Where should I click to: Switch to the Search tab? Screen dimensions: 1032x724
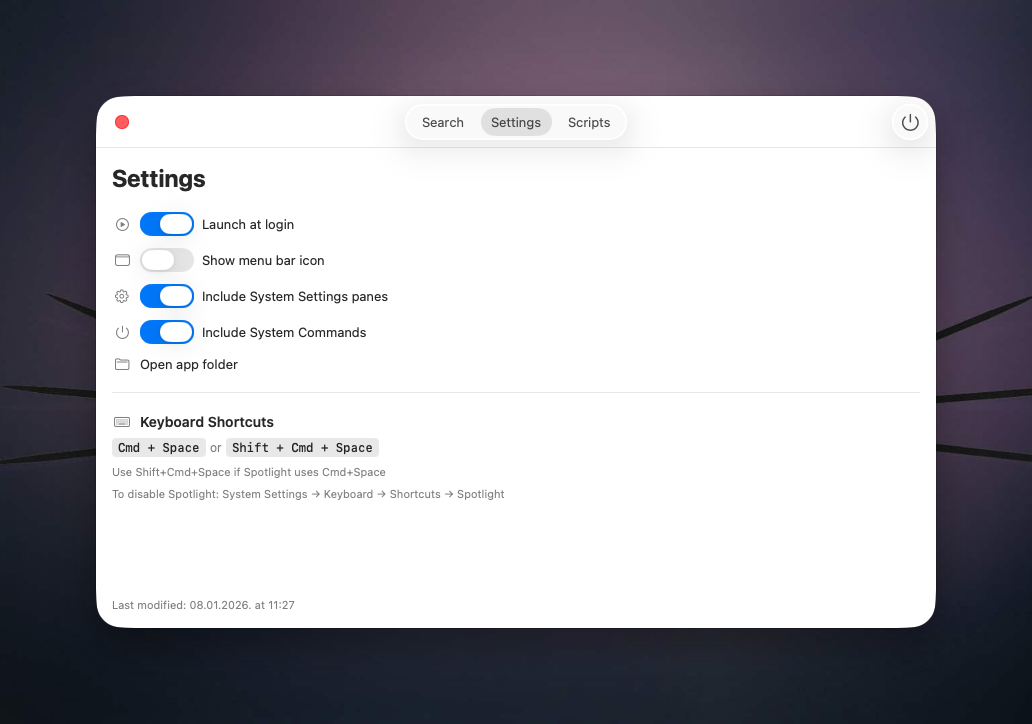click(442, 122)
